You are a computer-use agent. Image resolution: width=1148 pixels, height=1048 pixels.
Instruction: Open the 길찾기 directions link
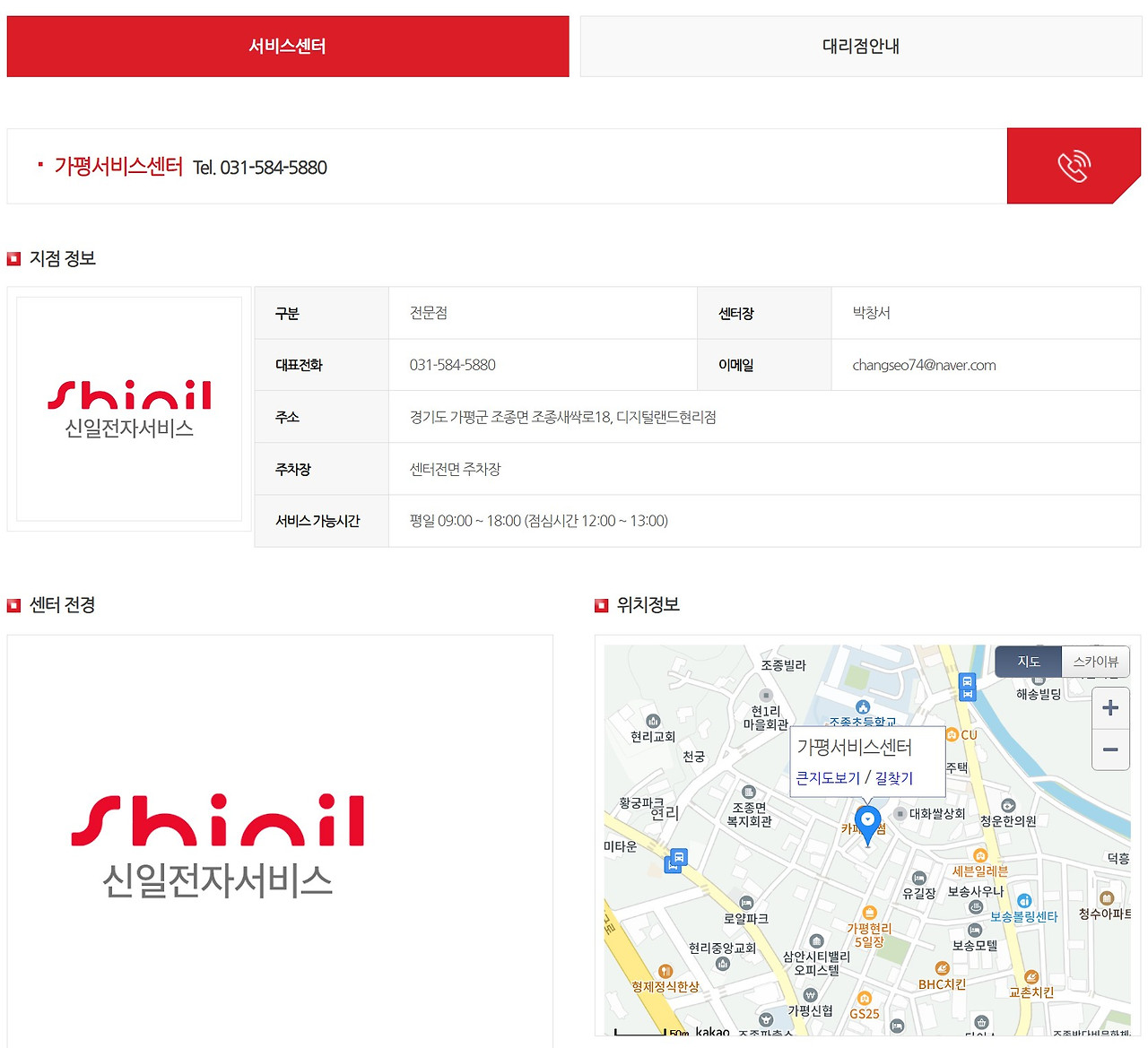point(894,778)
